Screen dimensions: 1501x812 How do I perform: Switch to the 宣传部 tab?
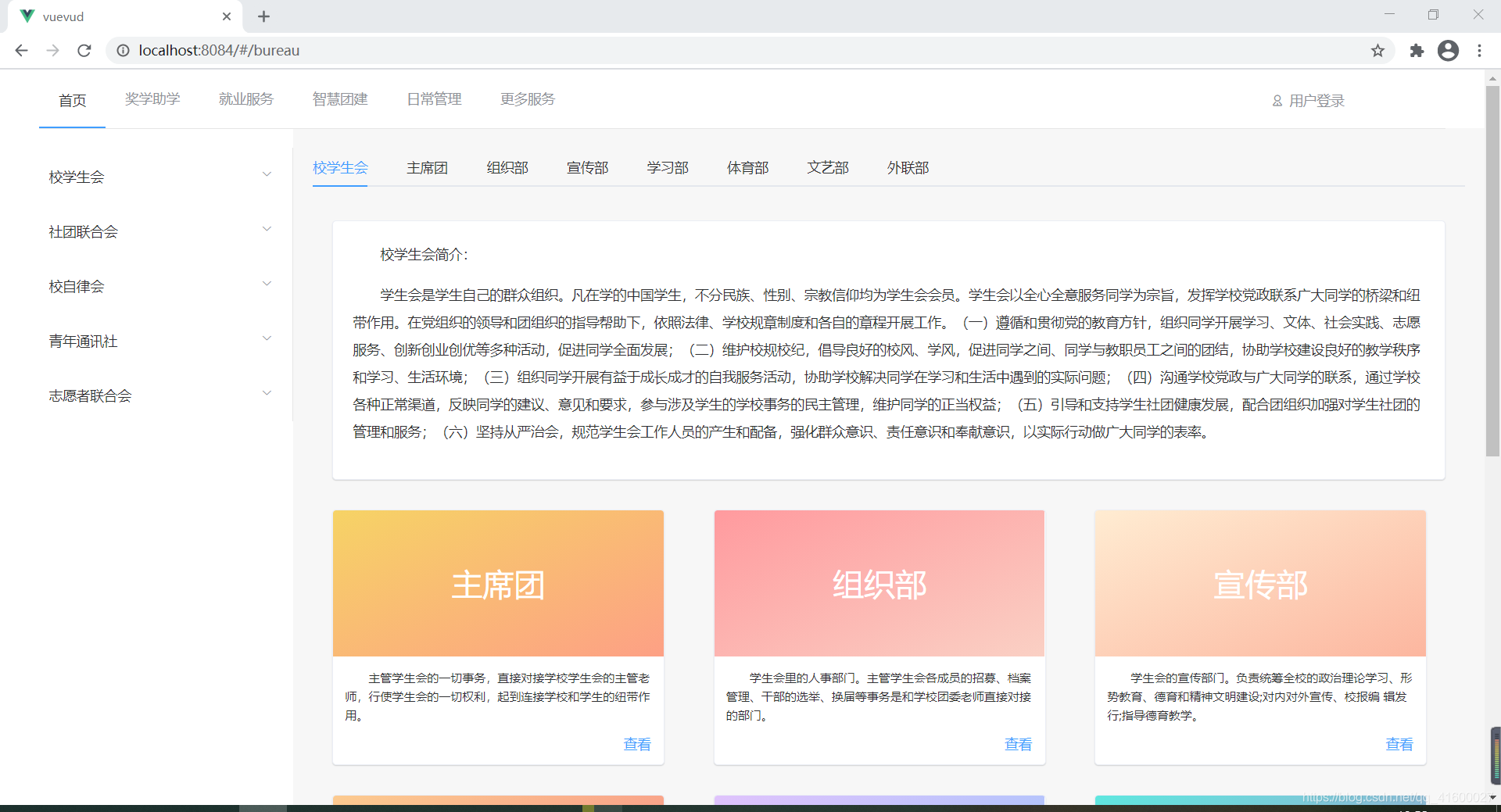click(587, 168)
